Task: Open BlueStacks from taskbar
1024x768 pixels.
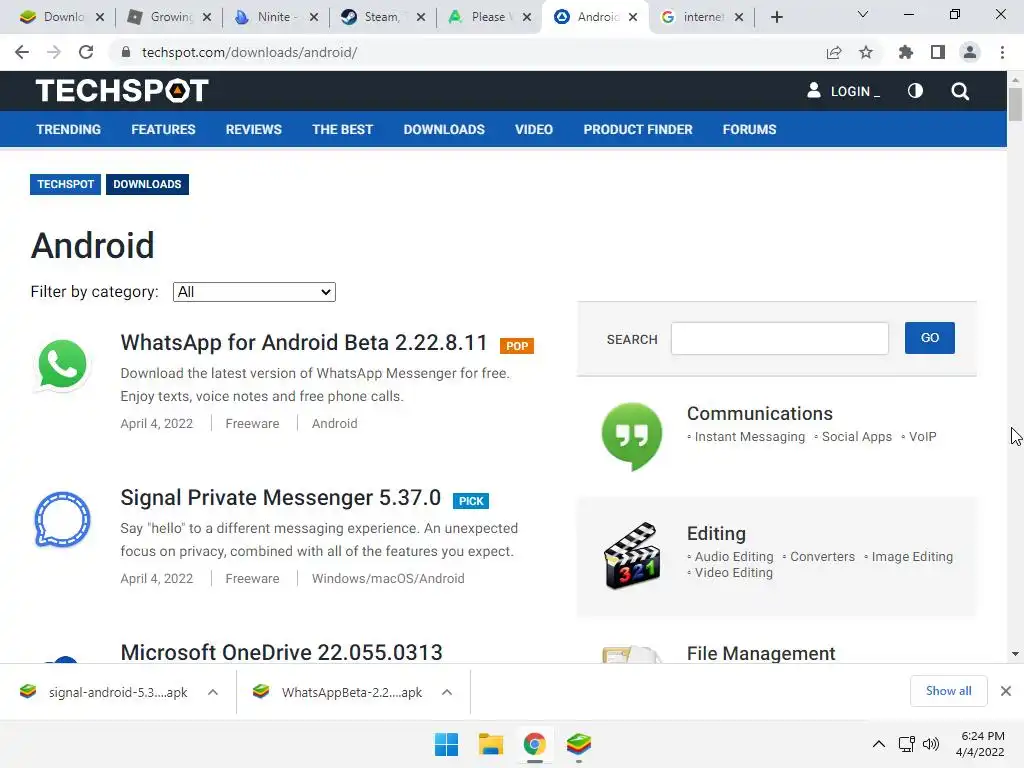Action: pyautogui.click(x=579, y=744)
